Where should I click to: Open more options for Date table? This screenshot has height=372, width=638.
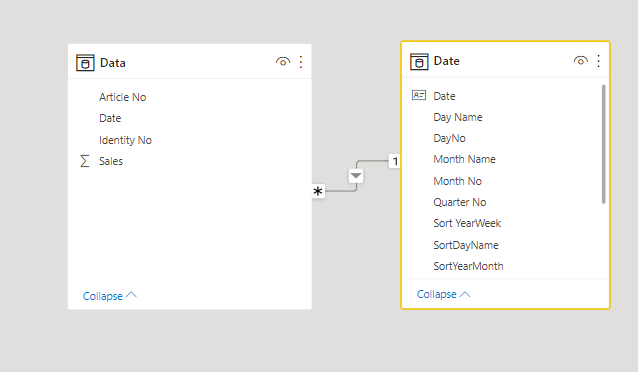599,61
